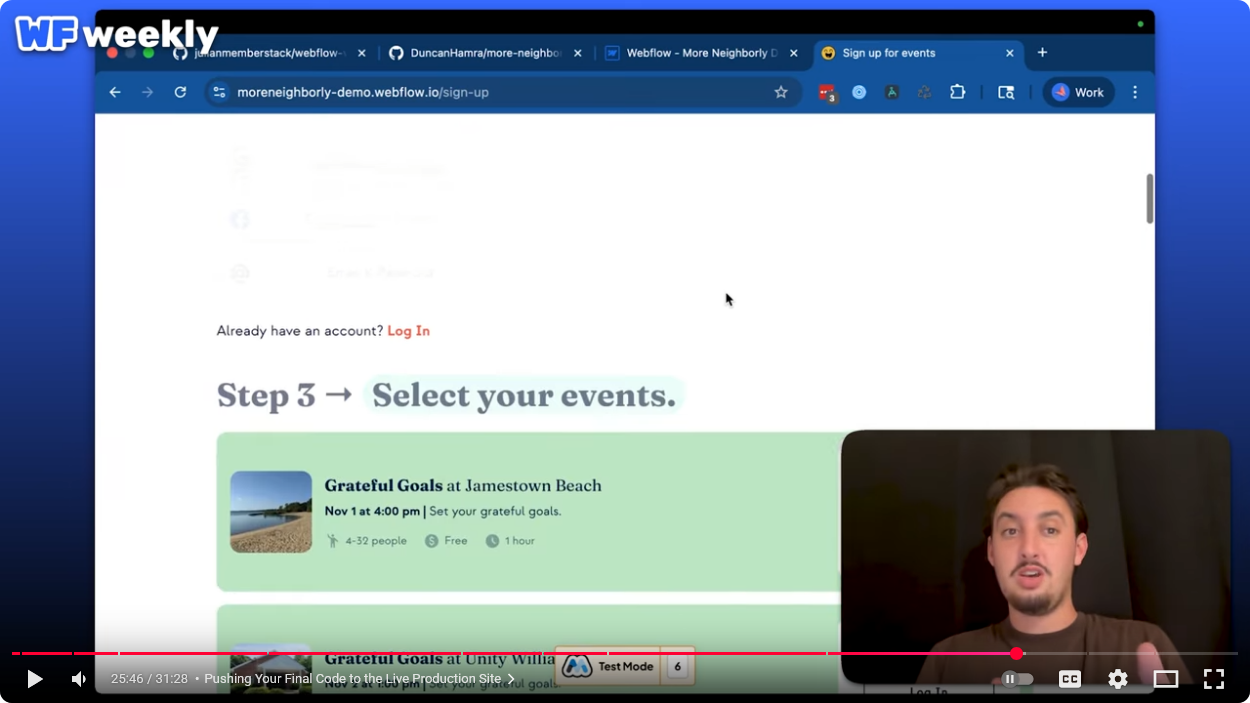Click the video timestamp 25:46 / 31:28
Image resolution: width=1250 pixels, height=703 pixels.
149,679
